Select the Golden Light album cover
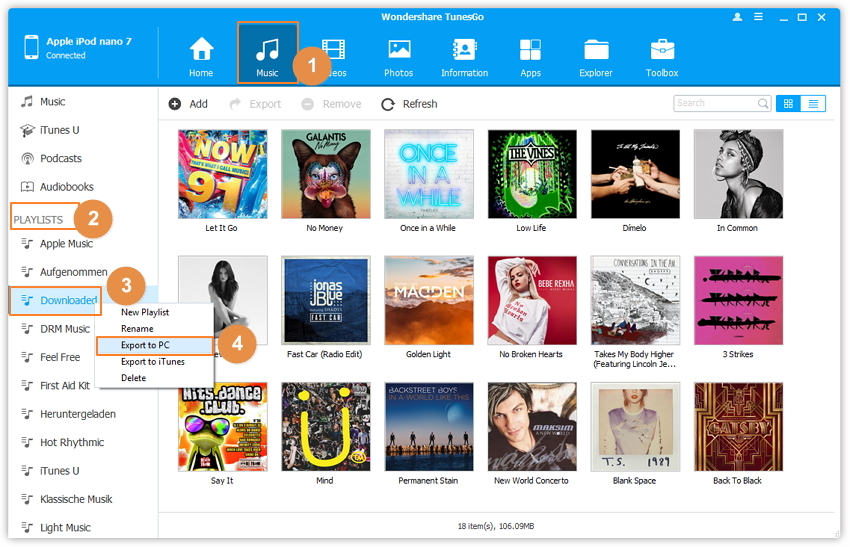 (428, 300)
